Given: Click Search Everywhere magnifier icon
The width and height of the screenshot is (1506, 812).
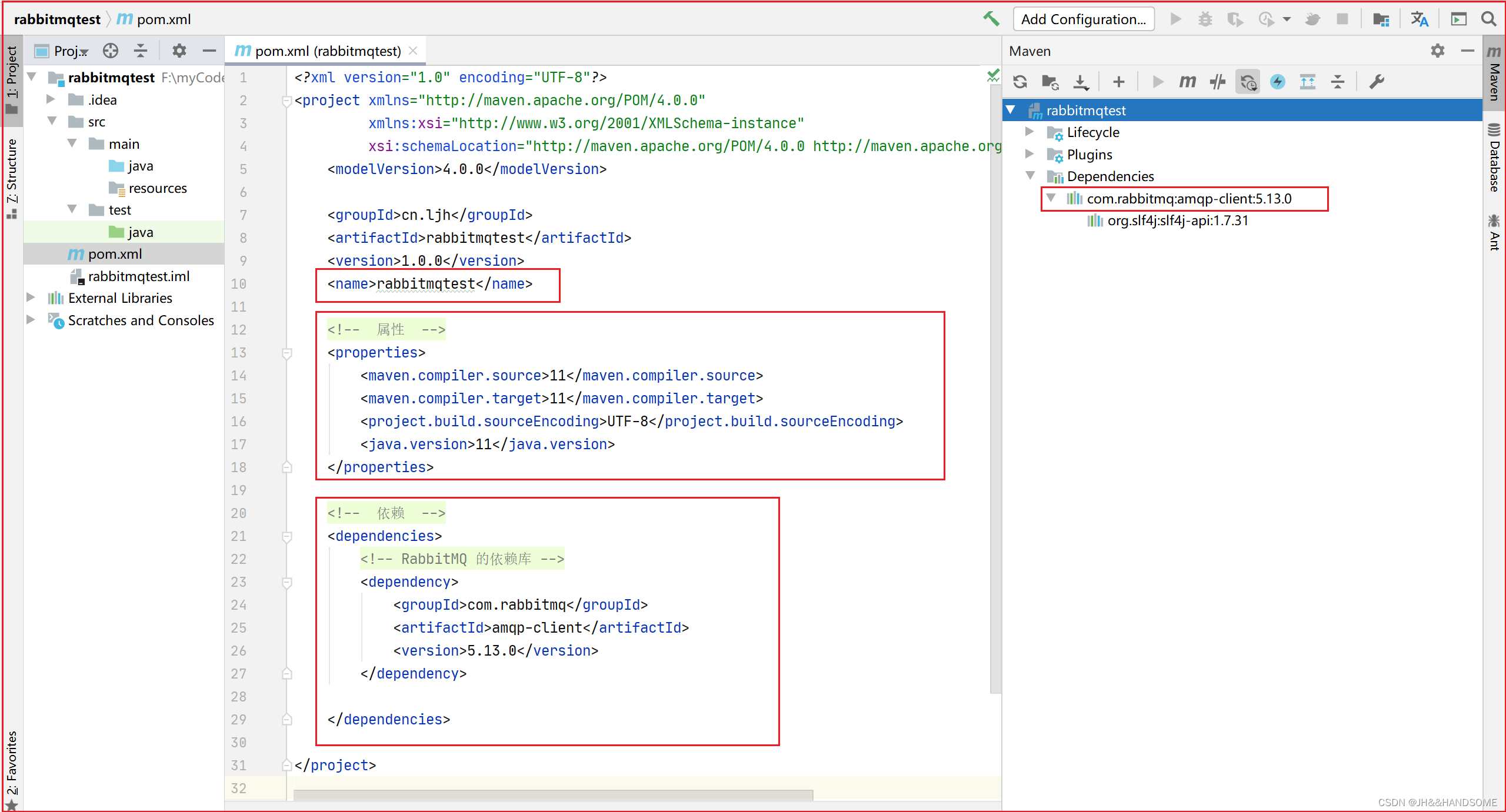Looking at the screenshot, I should (1488, 19).
